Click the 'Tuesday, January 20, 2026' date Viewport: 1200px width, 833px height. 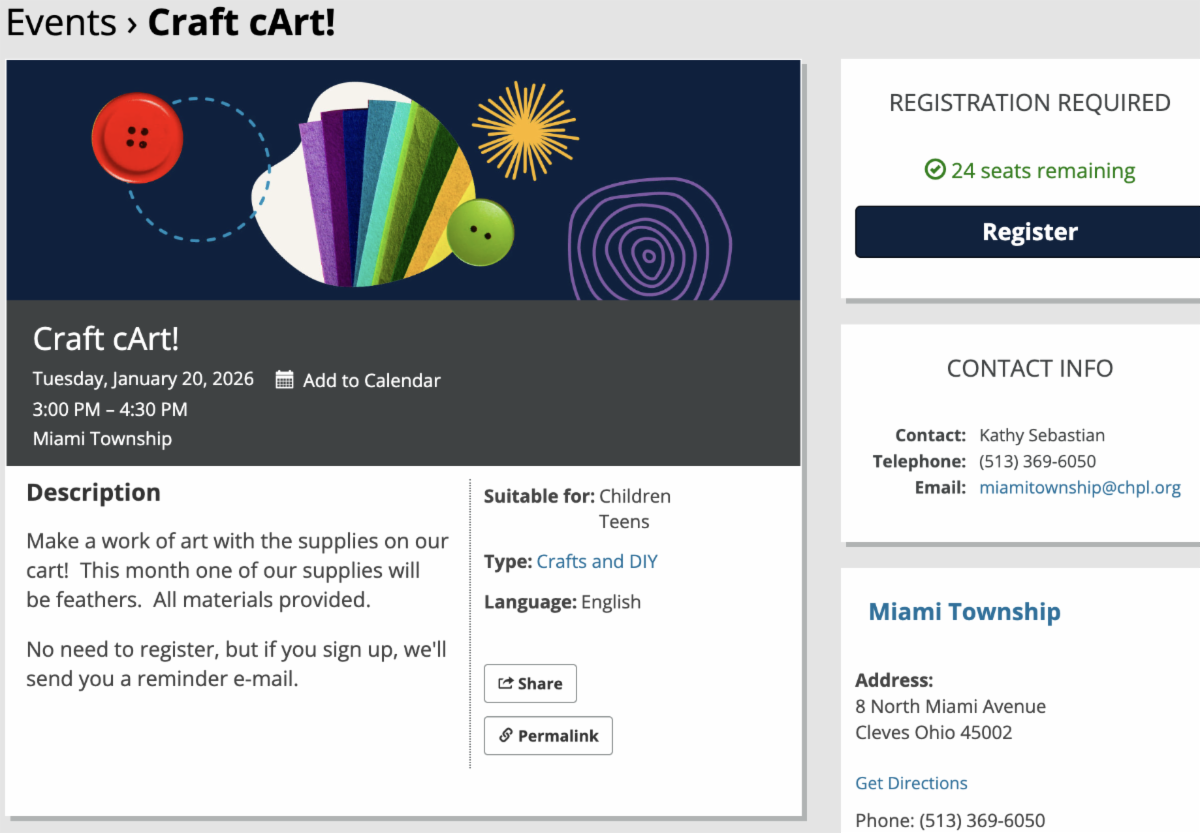click(x=143, y=379)
